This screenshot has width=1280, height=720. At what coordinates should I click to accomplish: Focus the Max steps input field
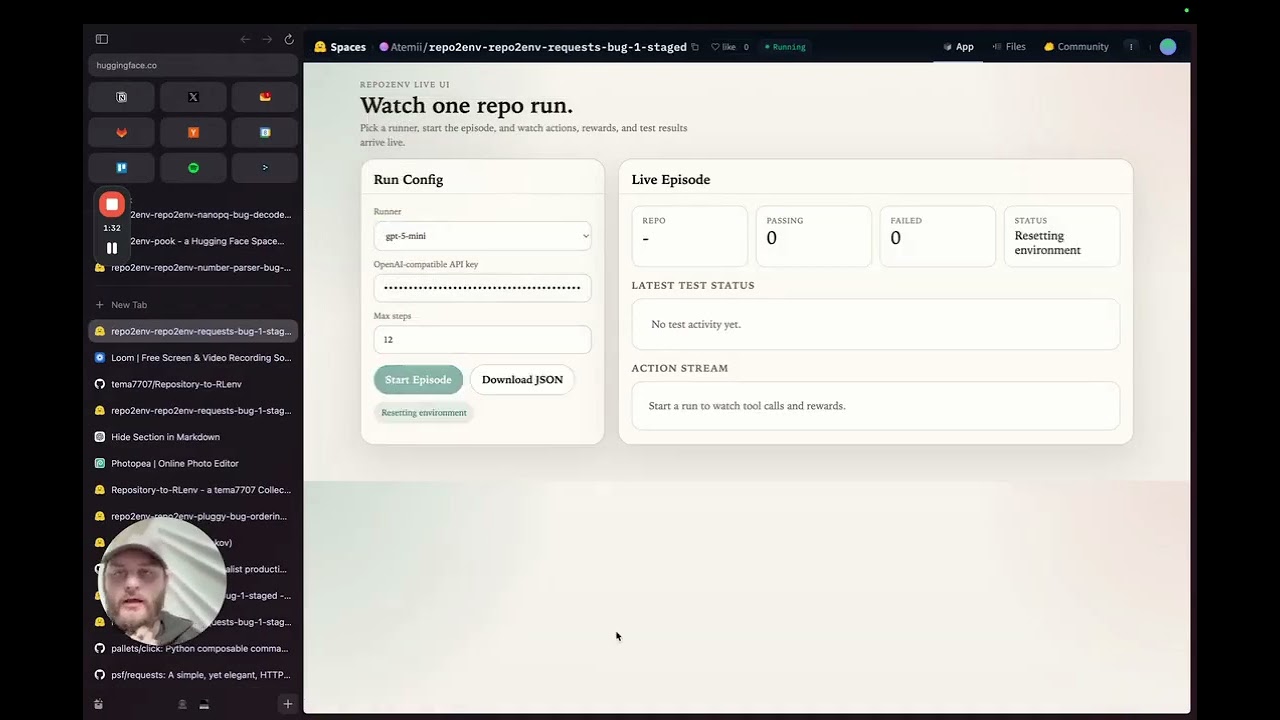tap(482, 339)
